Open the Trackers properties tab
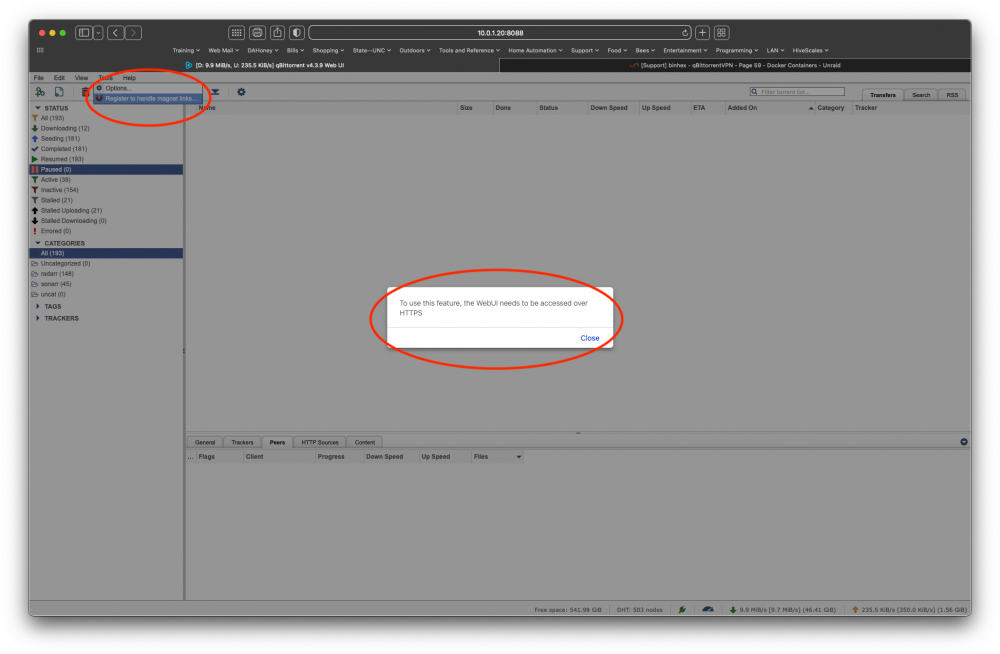 coord(242,442)
